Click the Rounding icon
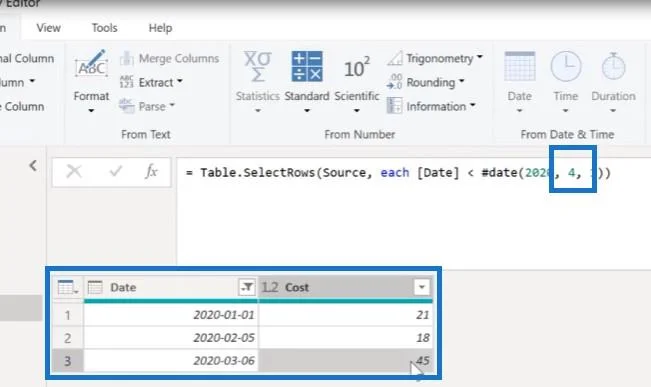The image size is (651, 387). pos(394,82)
